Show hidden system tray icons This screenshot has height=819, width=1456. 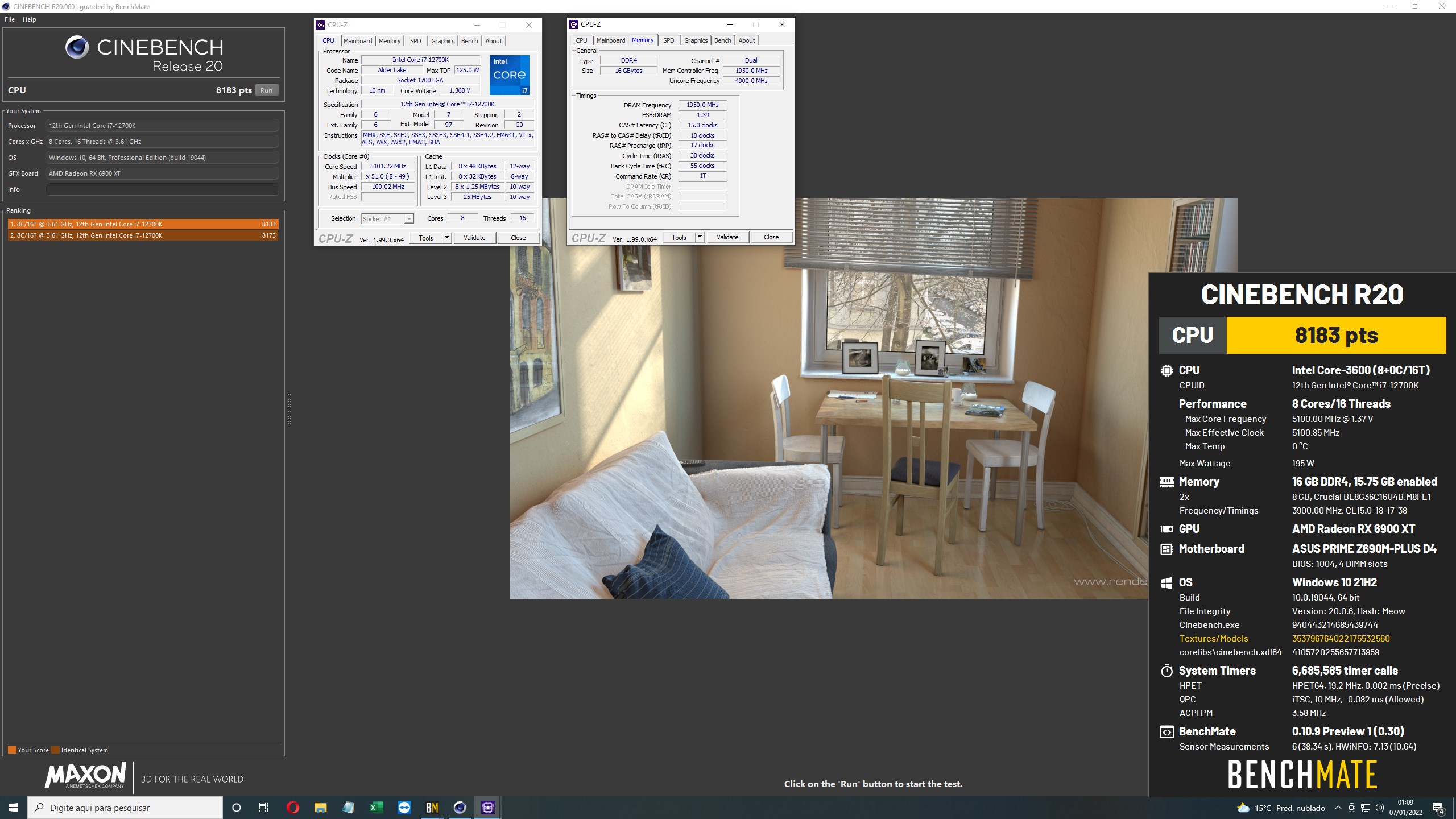pos(1338,808)
